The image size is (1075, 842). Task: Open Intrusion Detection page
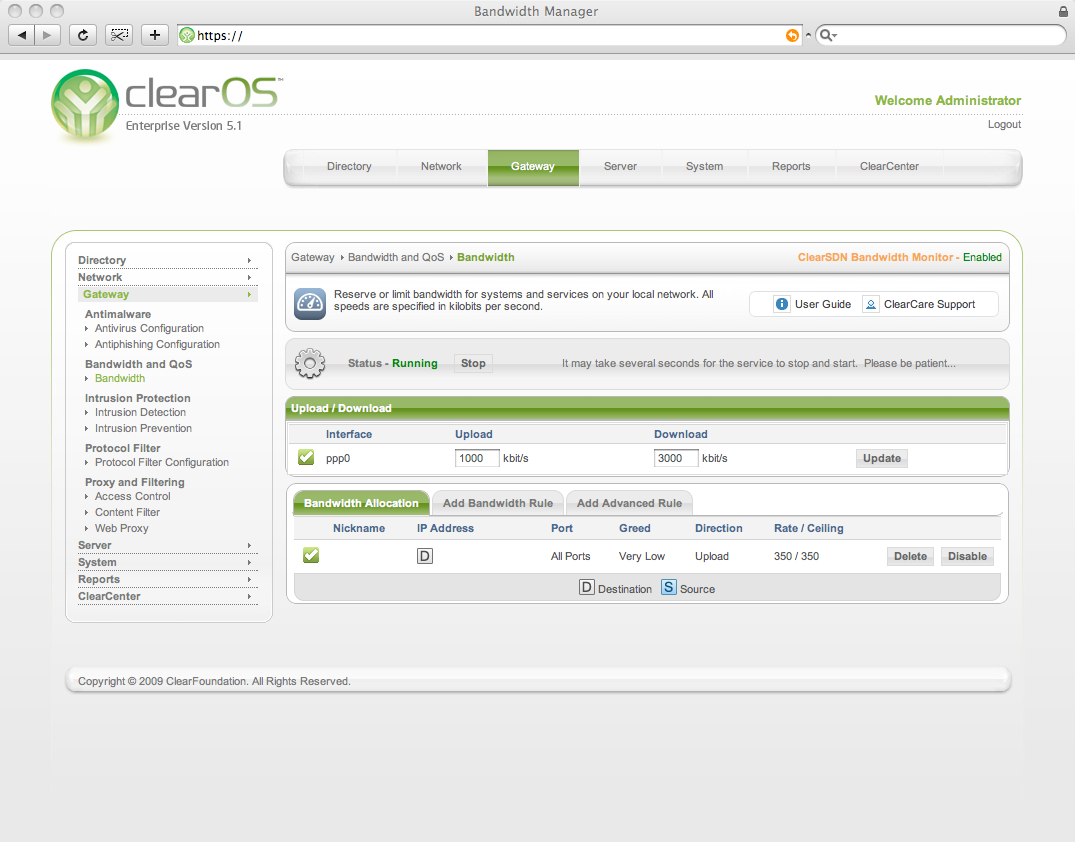click(140, 412)
